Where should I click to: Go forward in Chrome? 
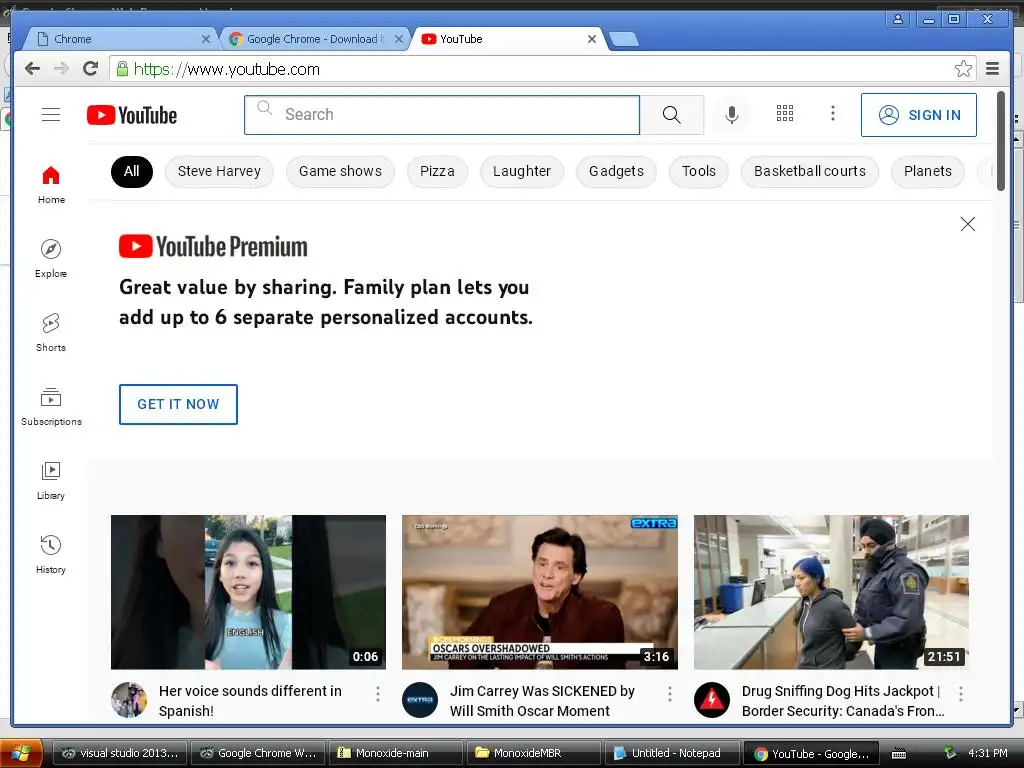(61, 69)
